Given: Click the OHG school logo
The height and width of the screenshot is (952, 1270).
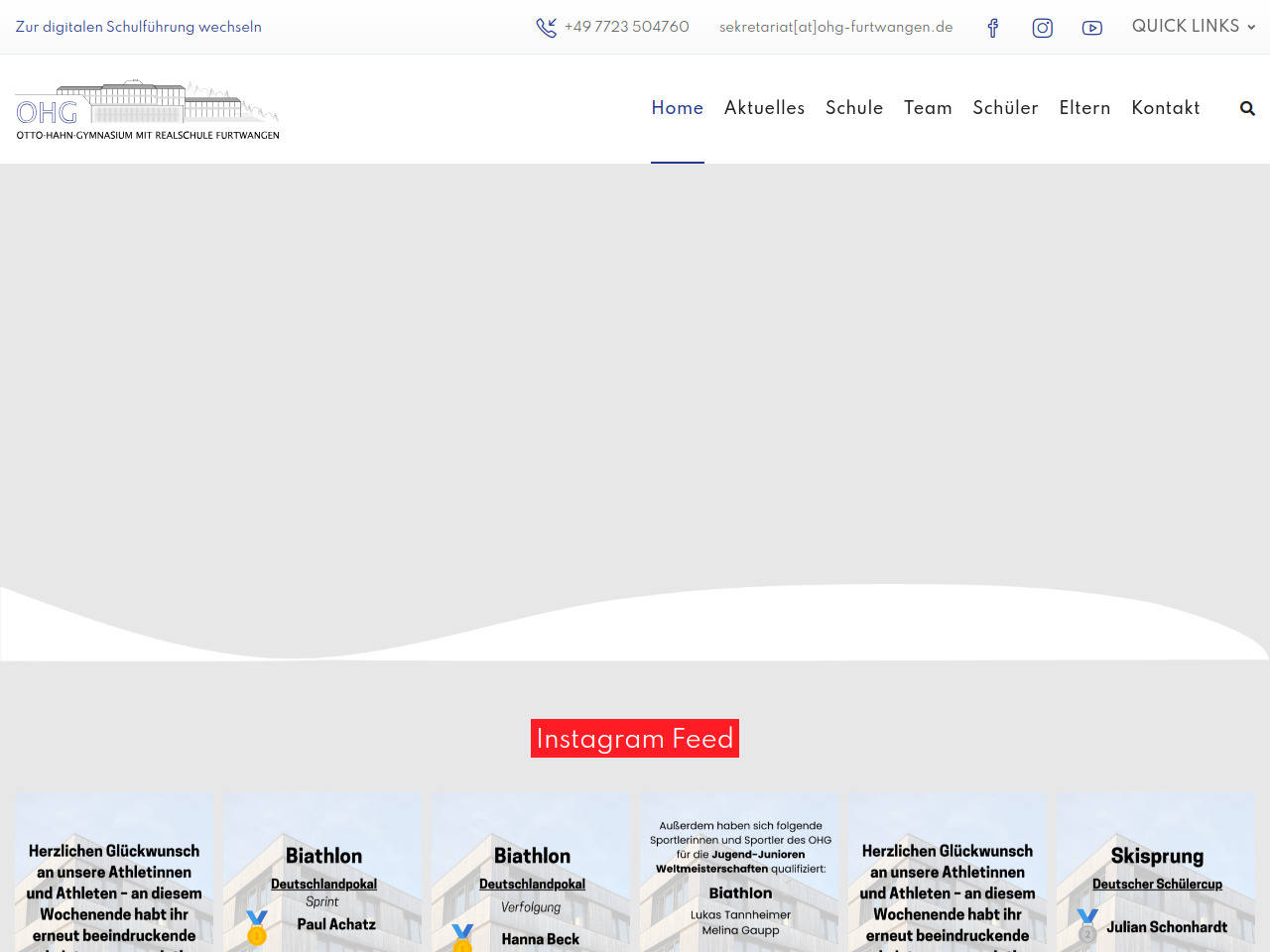Looking at the screenshot, I should 147,110.
